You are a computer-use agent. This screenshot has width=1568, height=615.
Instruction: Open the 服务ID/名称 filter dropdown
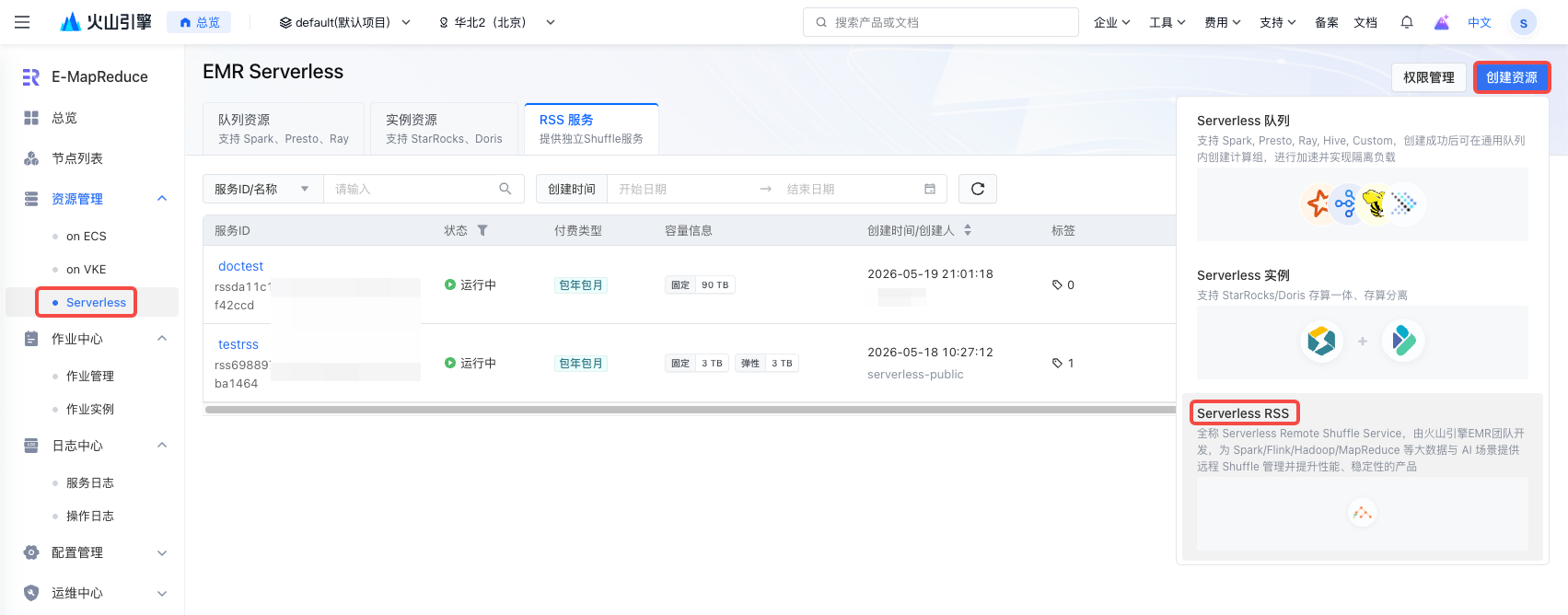[x=262, y=189]
